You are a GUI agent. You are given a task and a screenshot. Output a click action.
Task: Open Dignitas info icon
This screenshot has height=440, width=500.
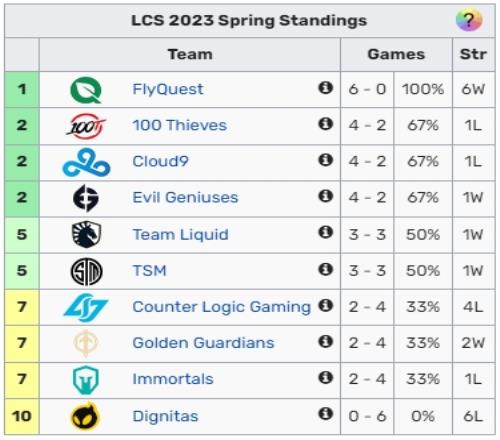[326, 414]
